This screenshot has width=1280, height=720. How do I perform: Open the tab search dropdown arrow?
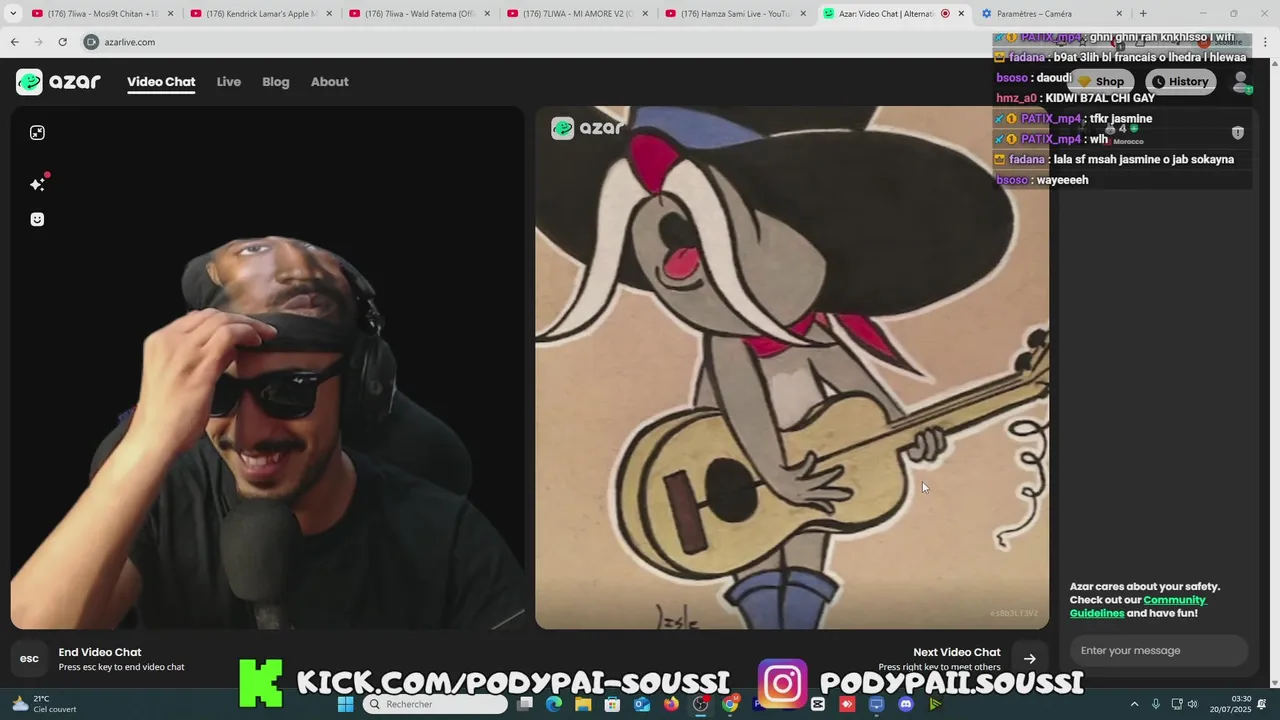pyautogui.click(x=13, y=14)
